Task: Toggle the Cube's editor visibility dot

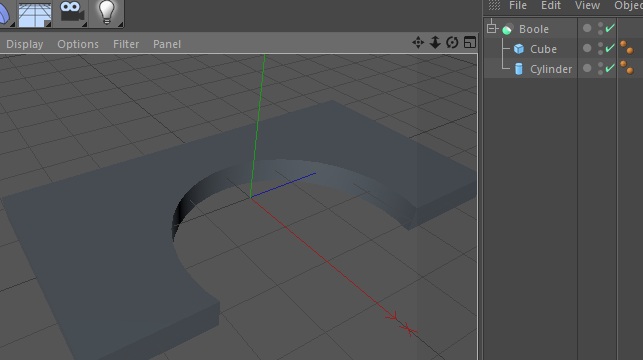Action: pyautogui.click(x=600, y=45)
